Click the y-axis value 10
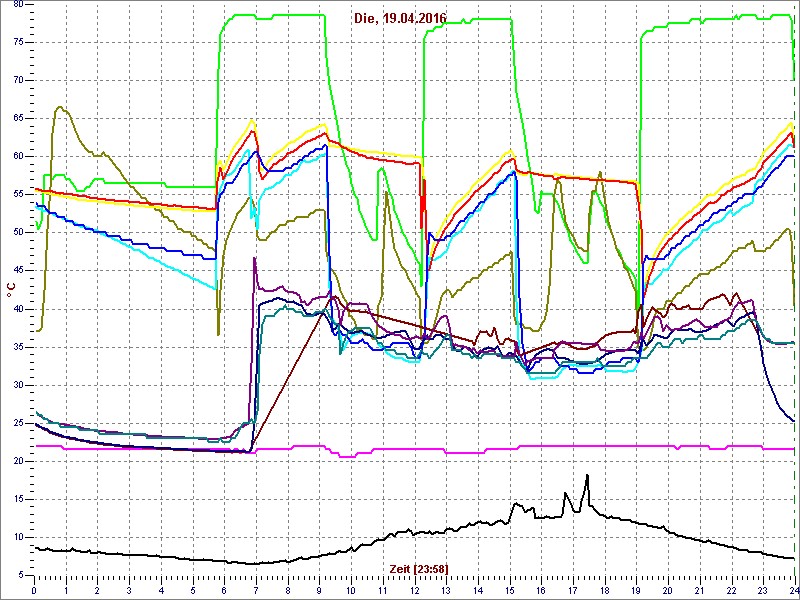 pyautogui.click(x=18, y=538)
